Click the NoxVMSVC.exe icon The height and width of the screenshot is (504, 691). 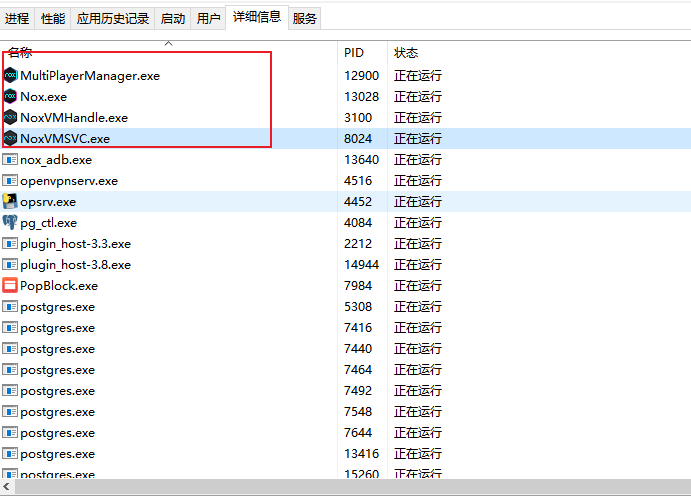tap(10, 138)
